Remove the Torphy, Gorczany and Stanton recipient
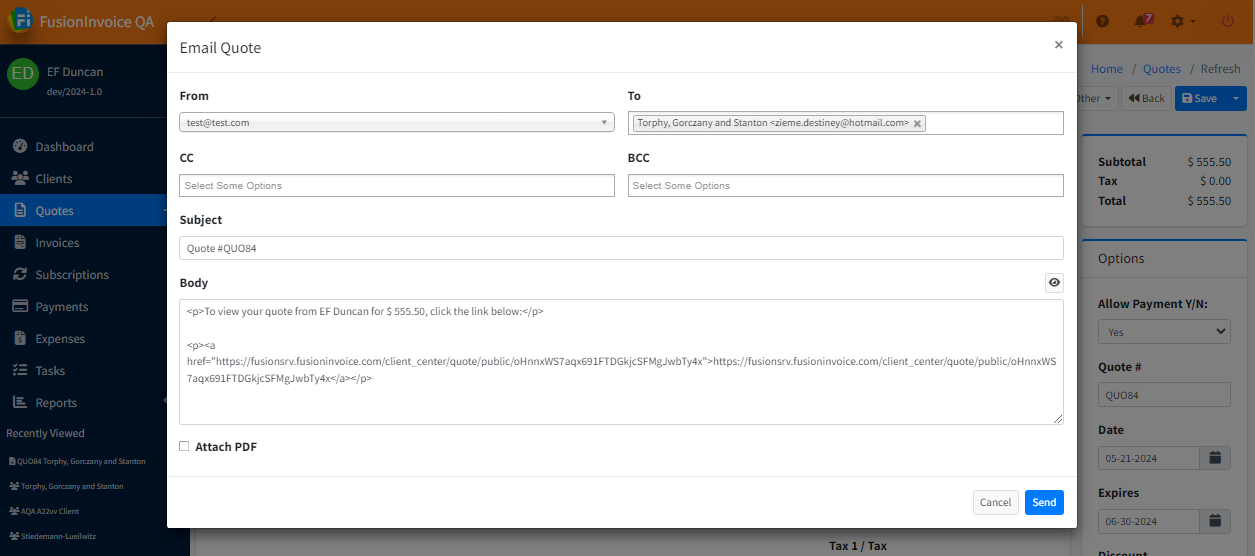The width and height of the screenshot is (1255, 556). click(917, 123)
